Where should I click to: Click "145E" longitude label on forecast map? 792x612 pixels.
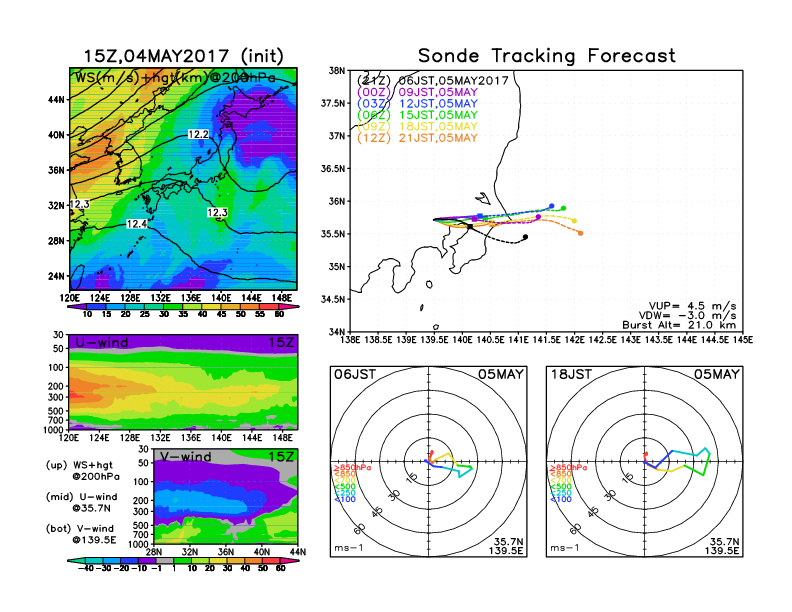pyautogui.click(x=743, y=340)
